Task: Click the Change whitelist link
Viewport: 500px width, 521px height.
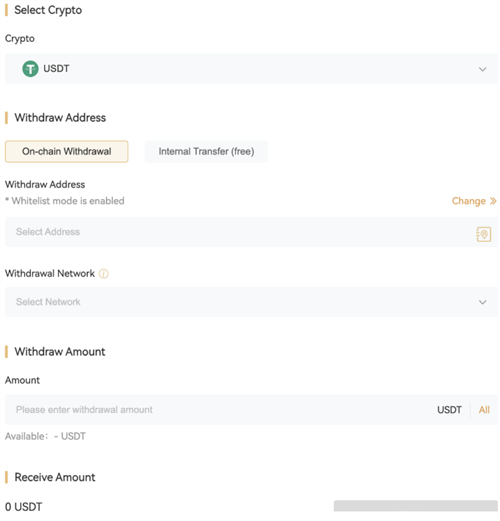Action: click(469, 201)
